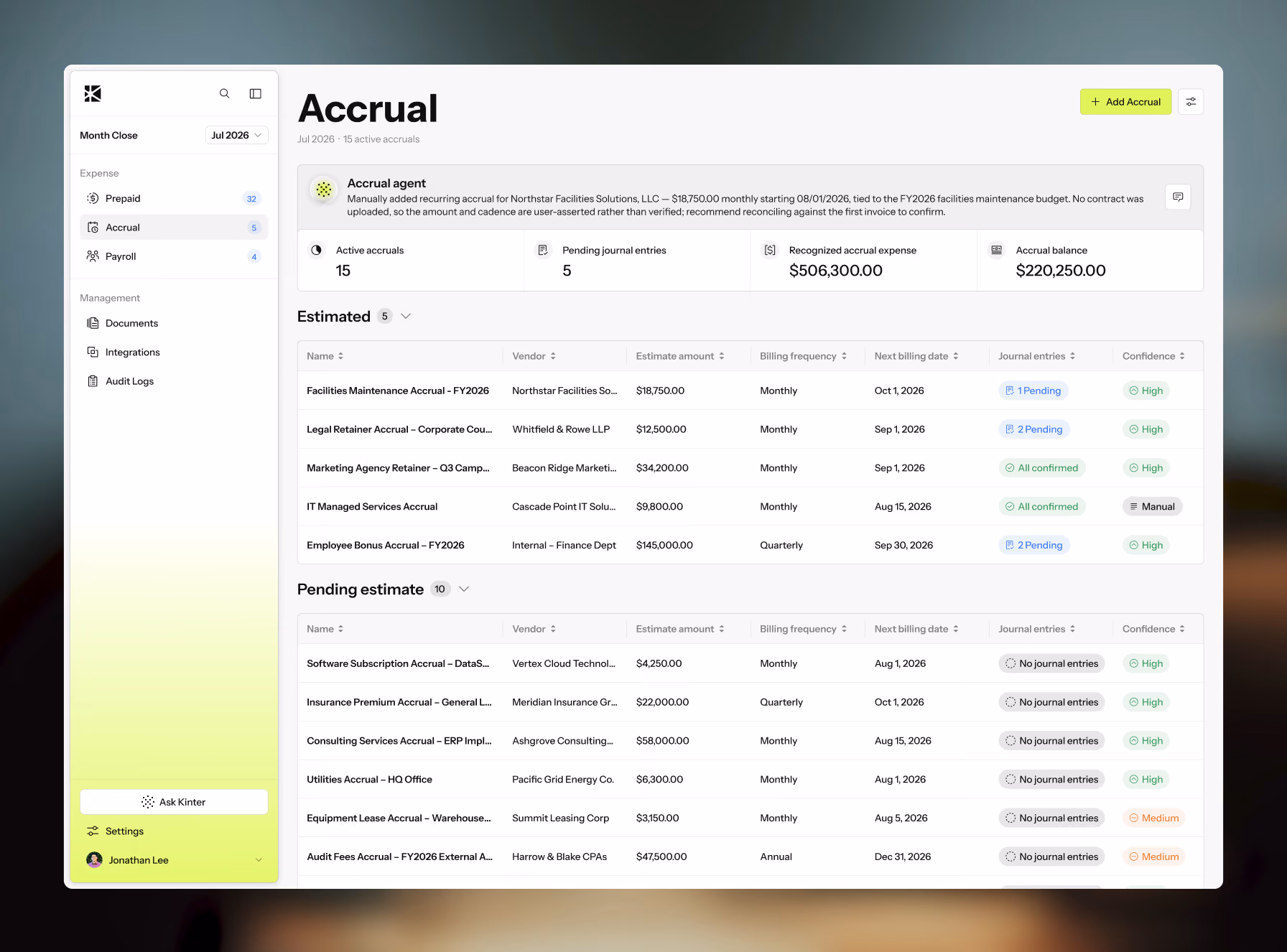Sort Pending estimate table by Name arrows

(x=341, y=629)
